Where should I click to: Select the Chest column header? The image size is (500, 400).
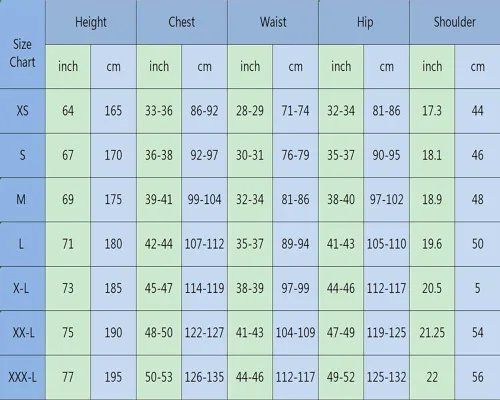(x=182, y=22)
